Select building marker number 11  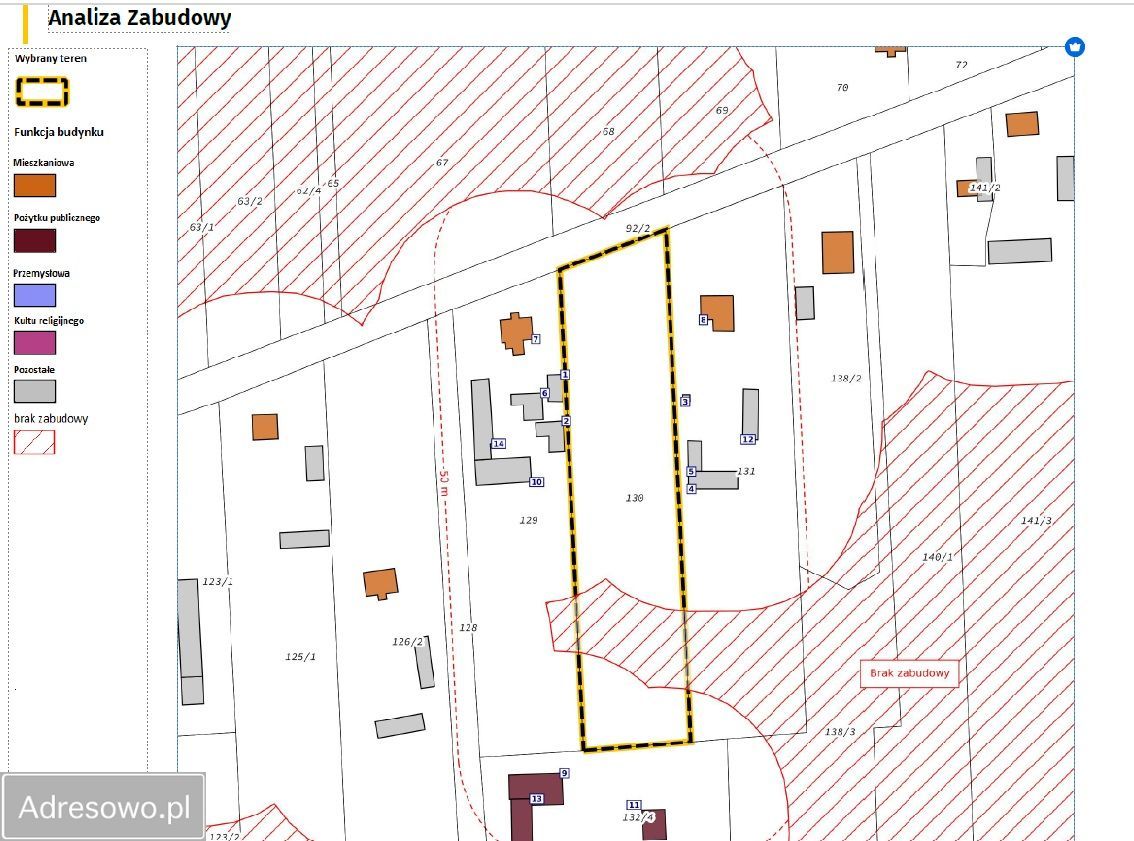[634, 805]
